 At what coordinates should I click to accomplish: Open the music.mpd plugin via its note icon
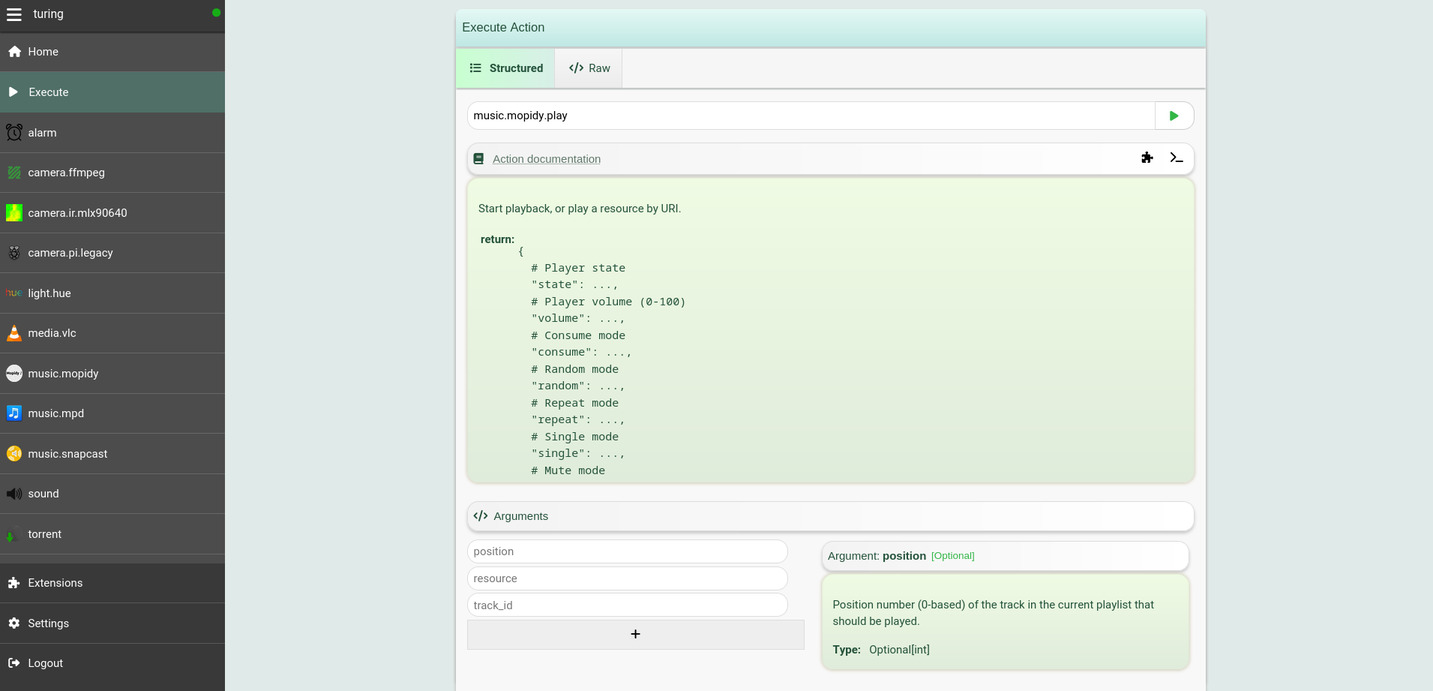tap(14, 413)
